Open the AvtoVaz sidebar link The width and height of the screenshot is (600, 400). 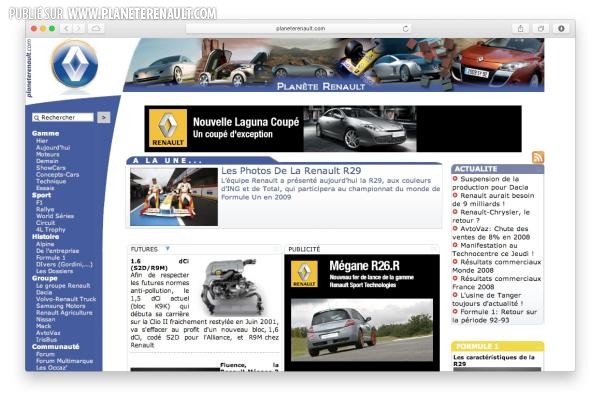click(48, 333)
